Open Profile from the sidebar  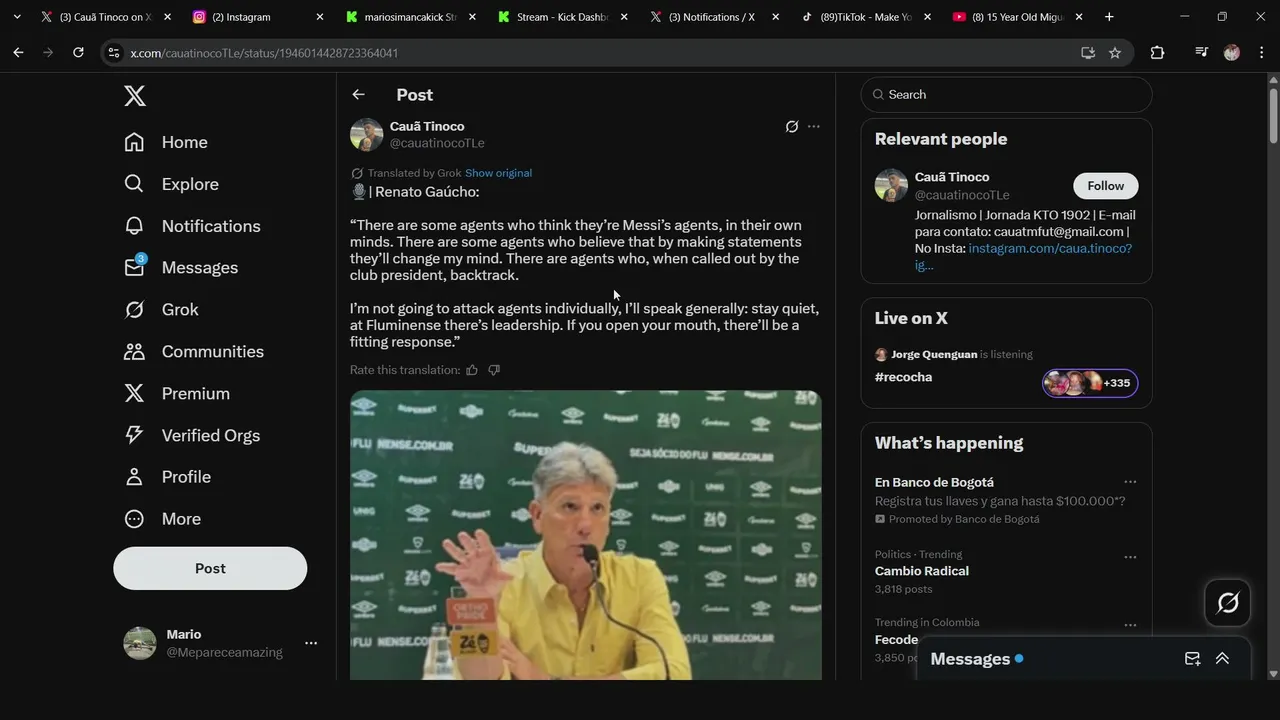pyautogui.click(x=167, y=477)
